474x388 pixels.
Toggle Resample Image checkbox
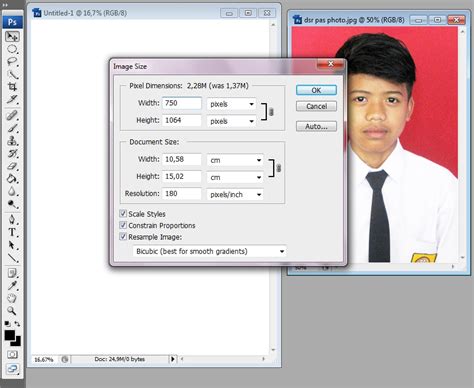click(123, 237)
